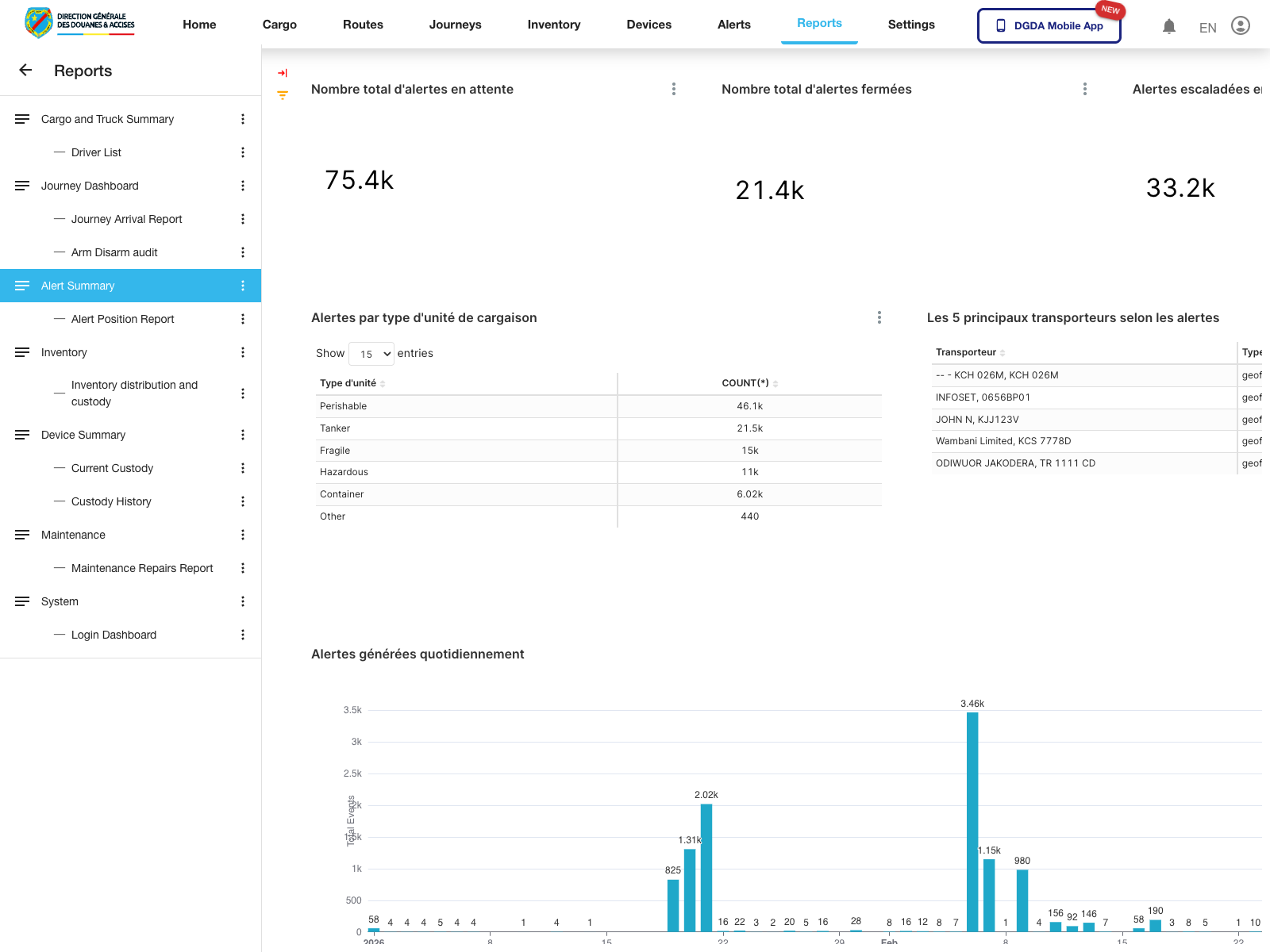The width and height of the screenshot is (1270, 952).
Task: Collapse the Cargo and Truck Summary group
Action: tap(22, 119)
